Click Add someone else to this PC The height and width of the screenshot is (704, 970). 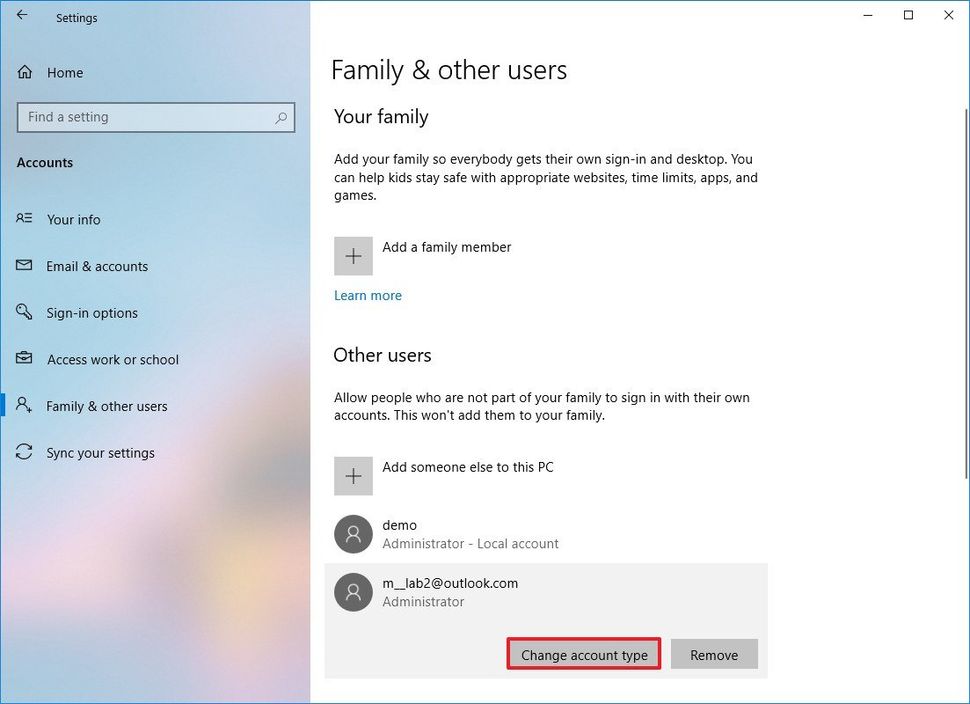468,466
